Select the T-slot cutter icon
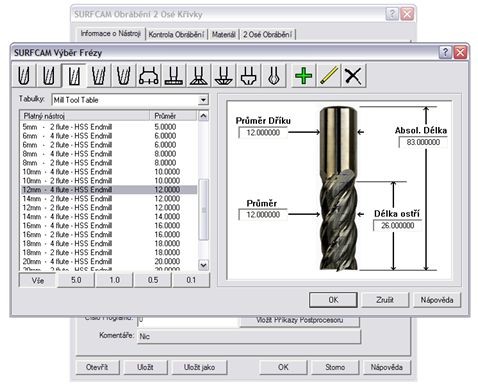The image size is (478, 386). click(x=174, y=76)
